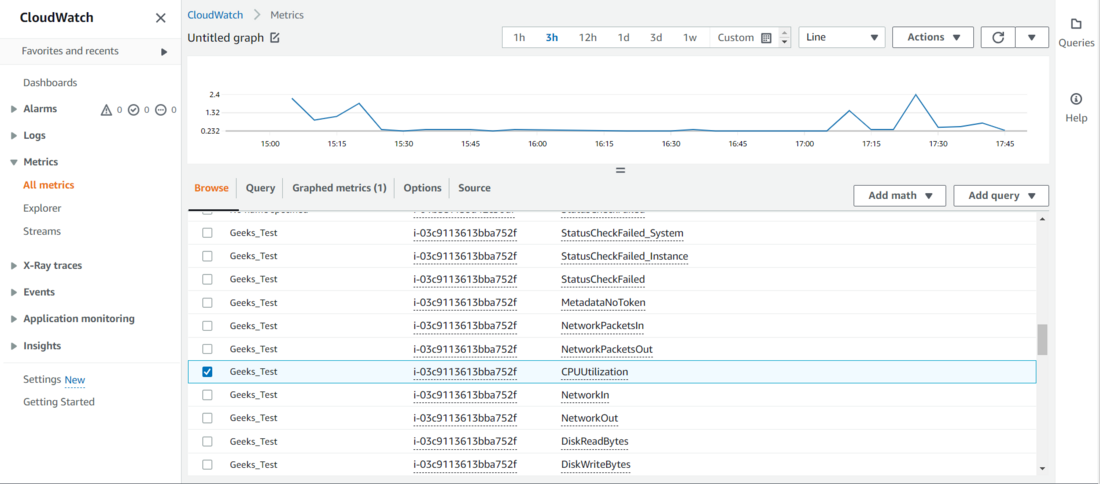Expand the Alarms section in sidebar

click(x=14, y=109)
